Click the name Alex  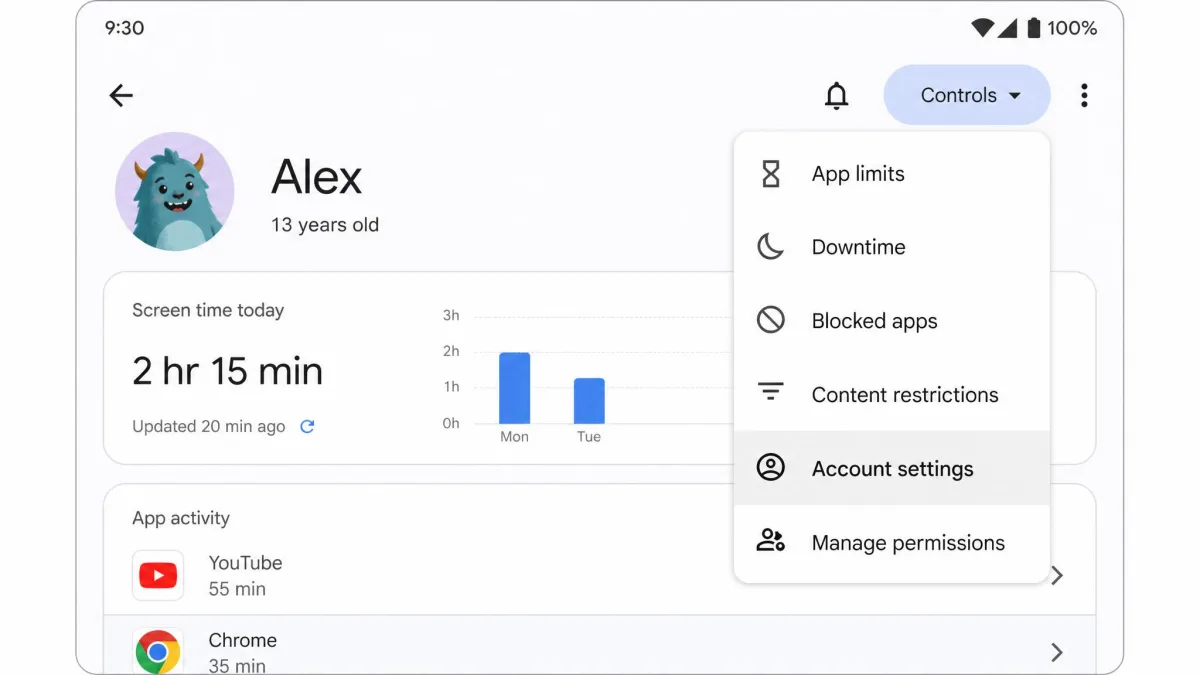point(317,178)
